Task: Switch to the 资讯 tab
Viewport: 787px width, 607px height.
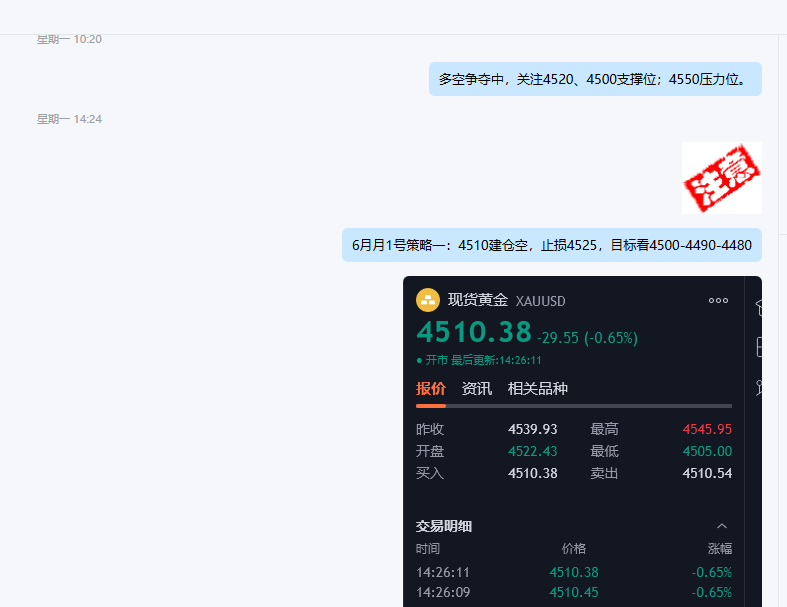Action: pyautogui.click(x=476, y=389)
